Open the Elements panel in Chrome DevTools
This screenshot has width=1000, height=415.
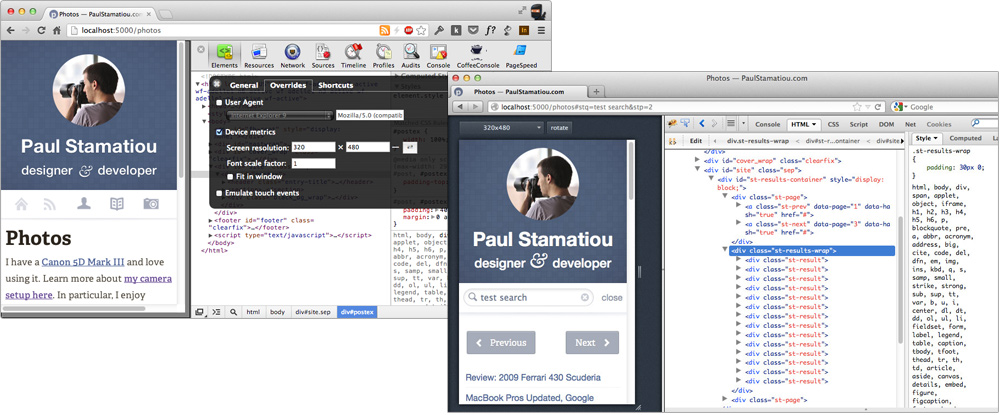(x=224, y=56)
